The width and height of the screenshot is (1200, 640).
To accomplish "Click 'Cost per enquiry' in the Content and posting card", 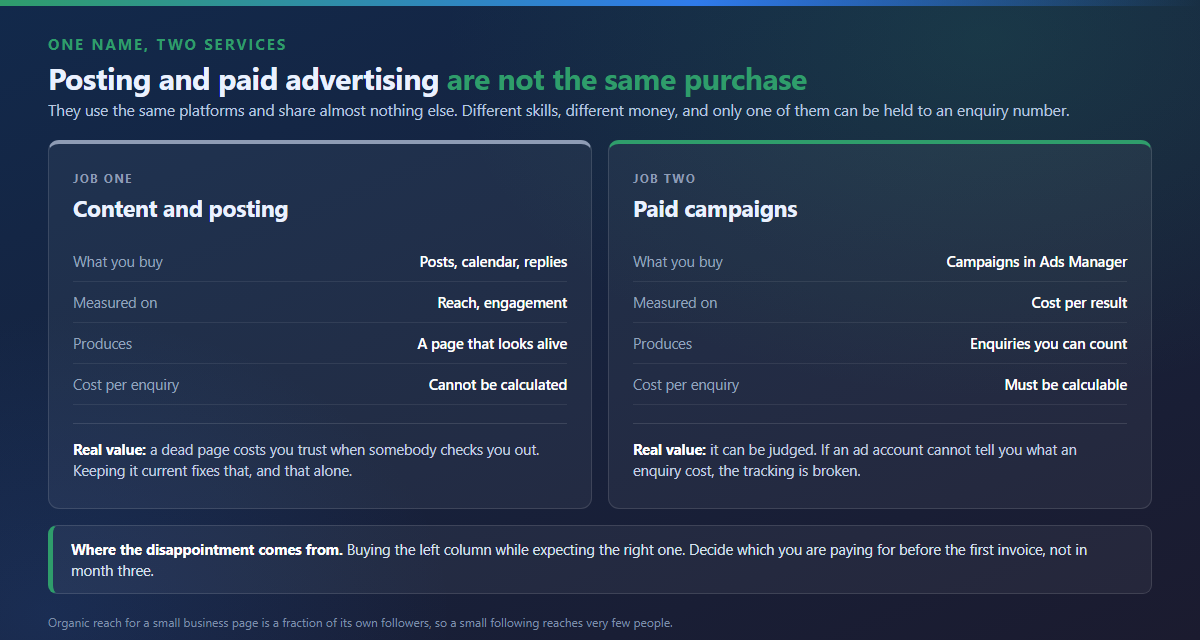I will point(126,385).
